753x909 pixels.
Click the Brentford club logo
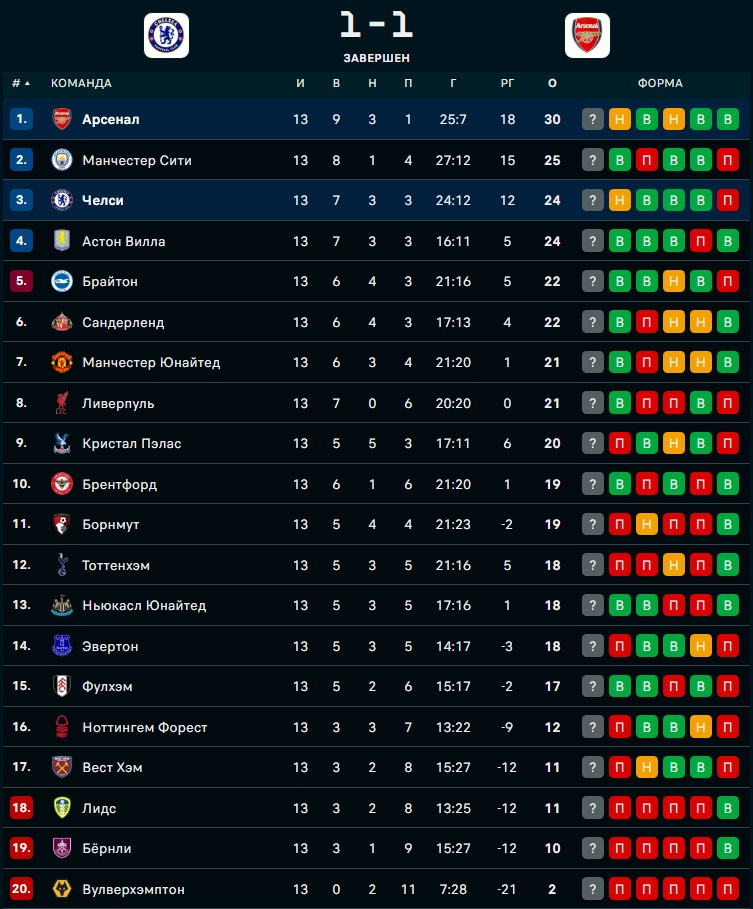[x=62, y=484]
